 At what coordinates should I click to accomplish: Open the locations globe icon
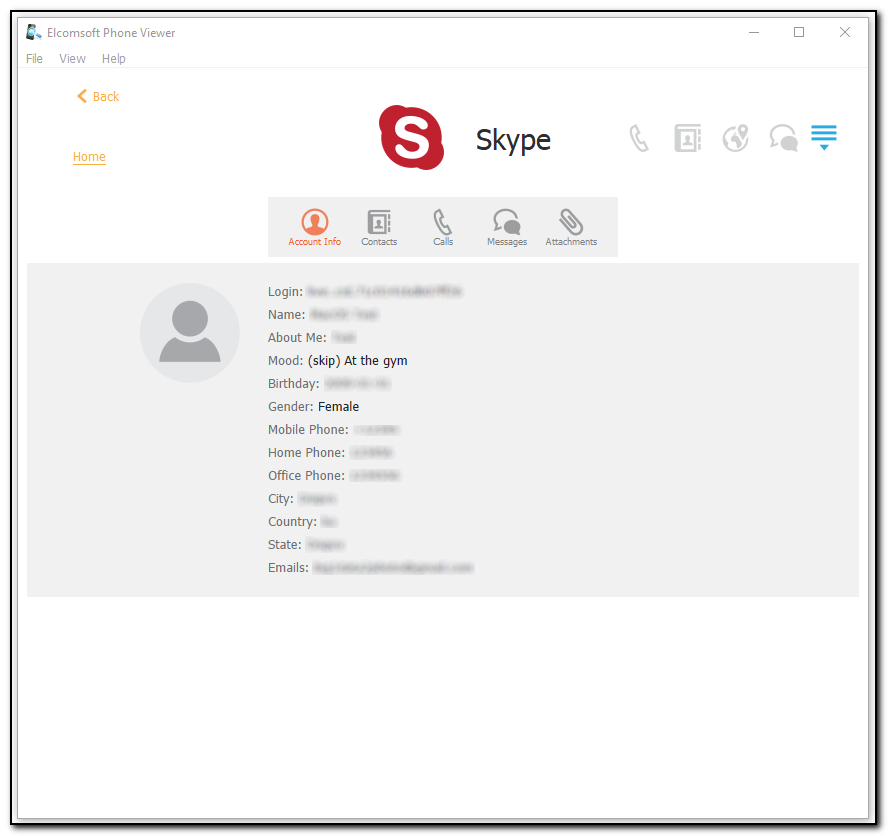[x=735, y=137]
